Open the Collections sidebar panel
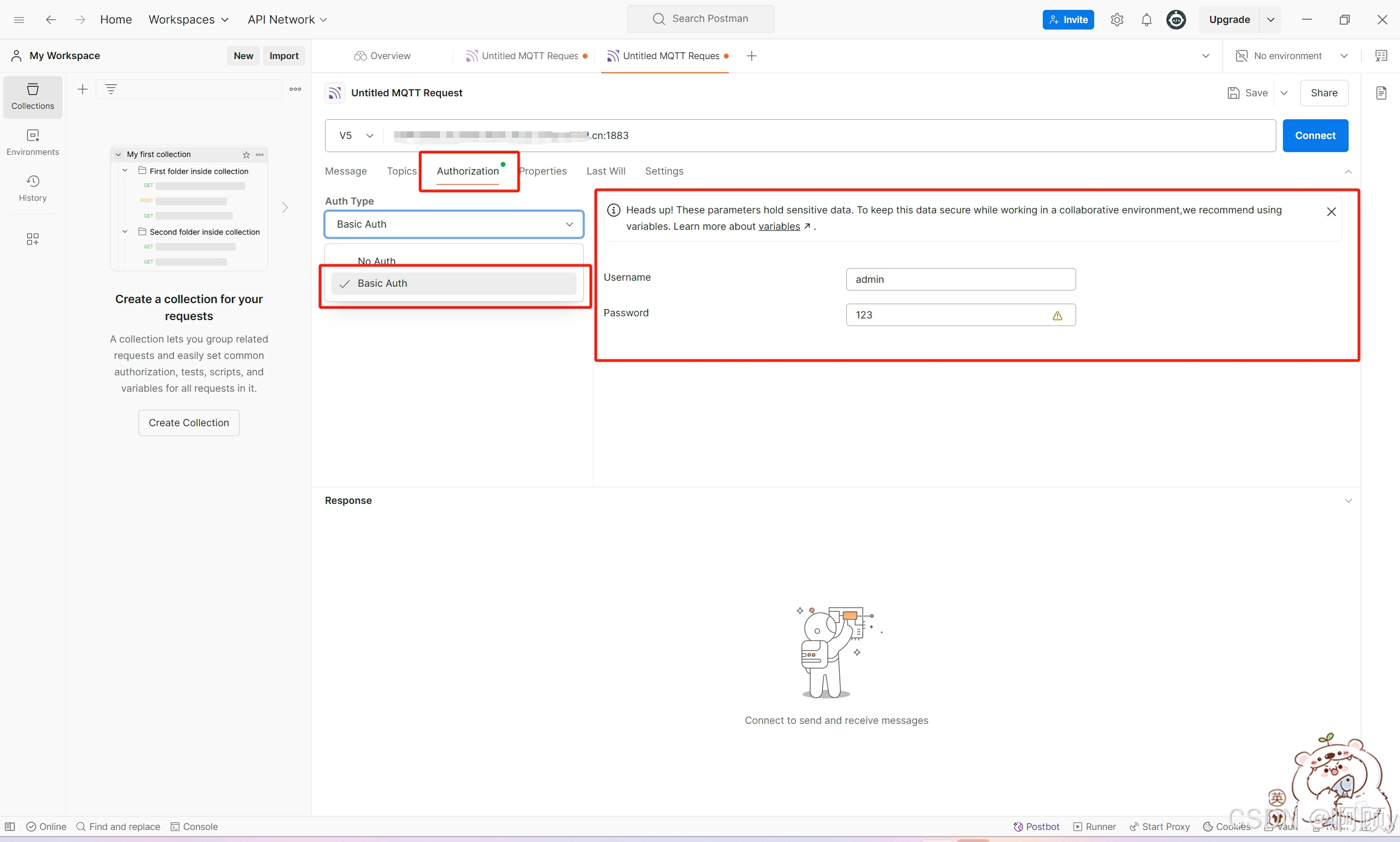The height and width of the screenshot is (842, 1400). click(x=32, y=96)
